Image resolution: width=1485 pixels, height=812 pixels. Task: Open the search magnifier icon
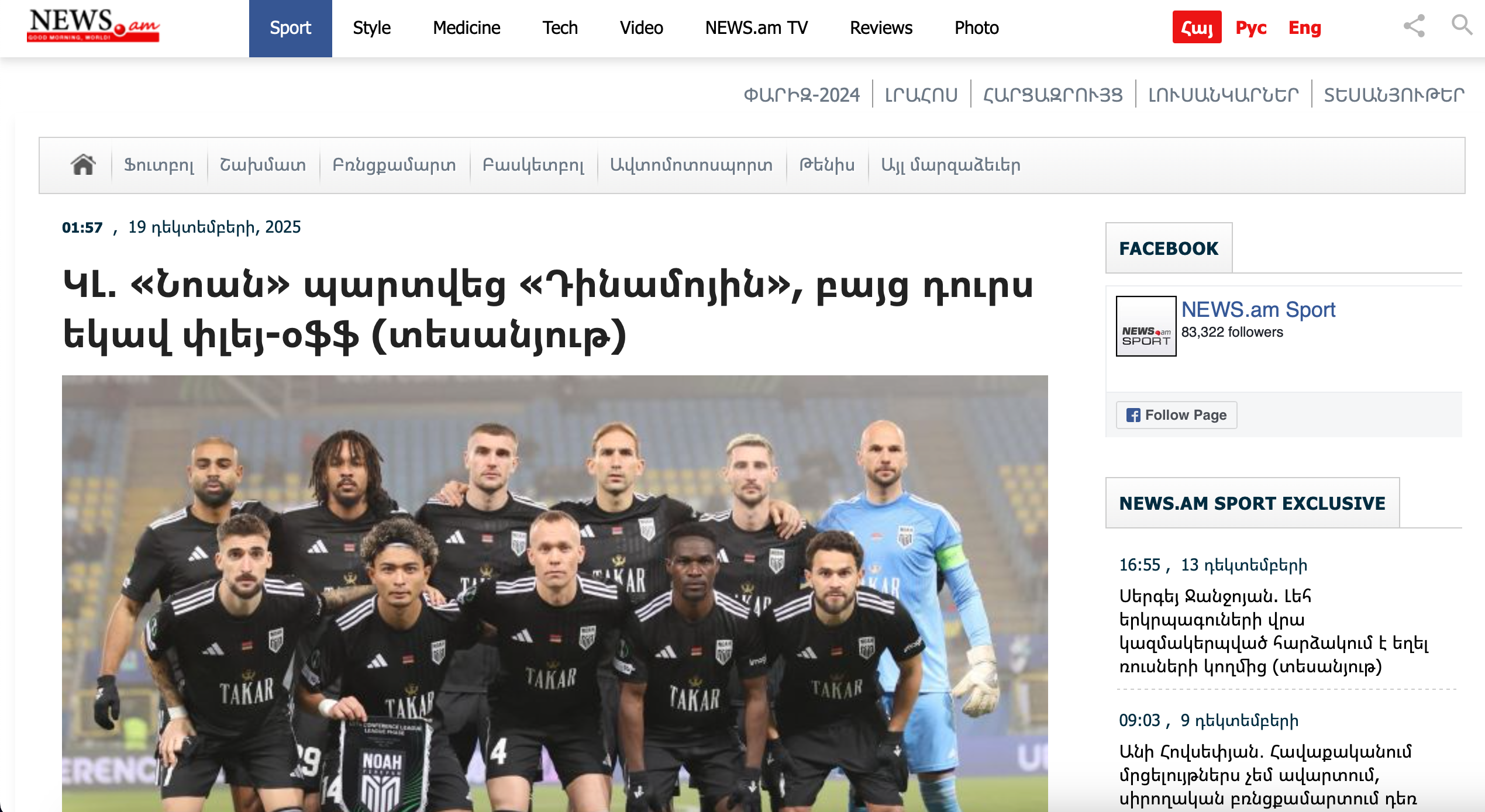[1462, 25]
